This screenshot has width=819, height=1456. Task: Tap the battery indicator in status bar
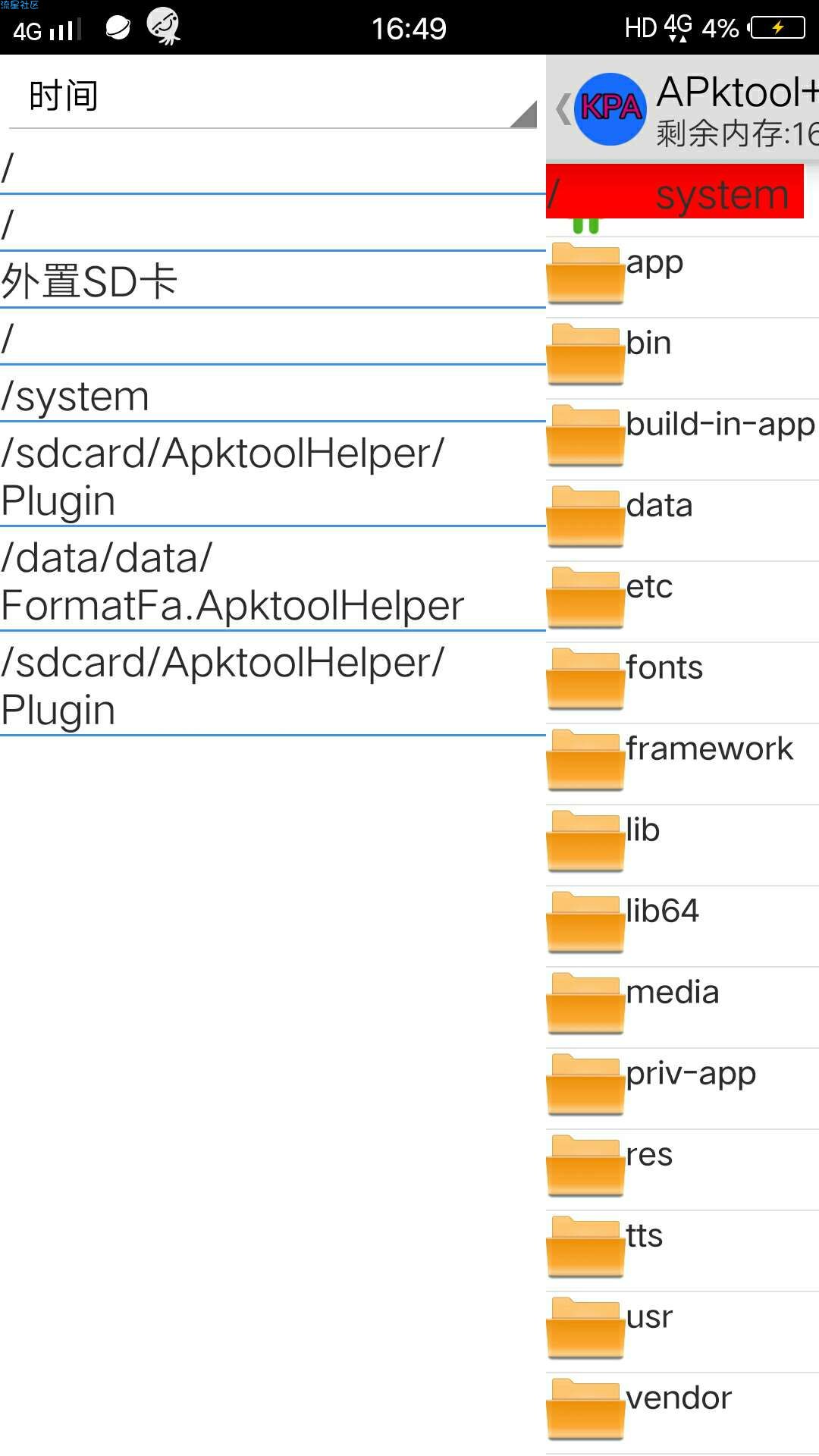point(777,28)
